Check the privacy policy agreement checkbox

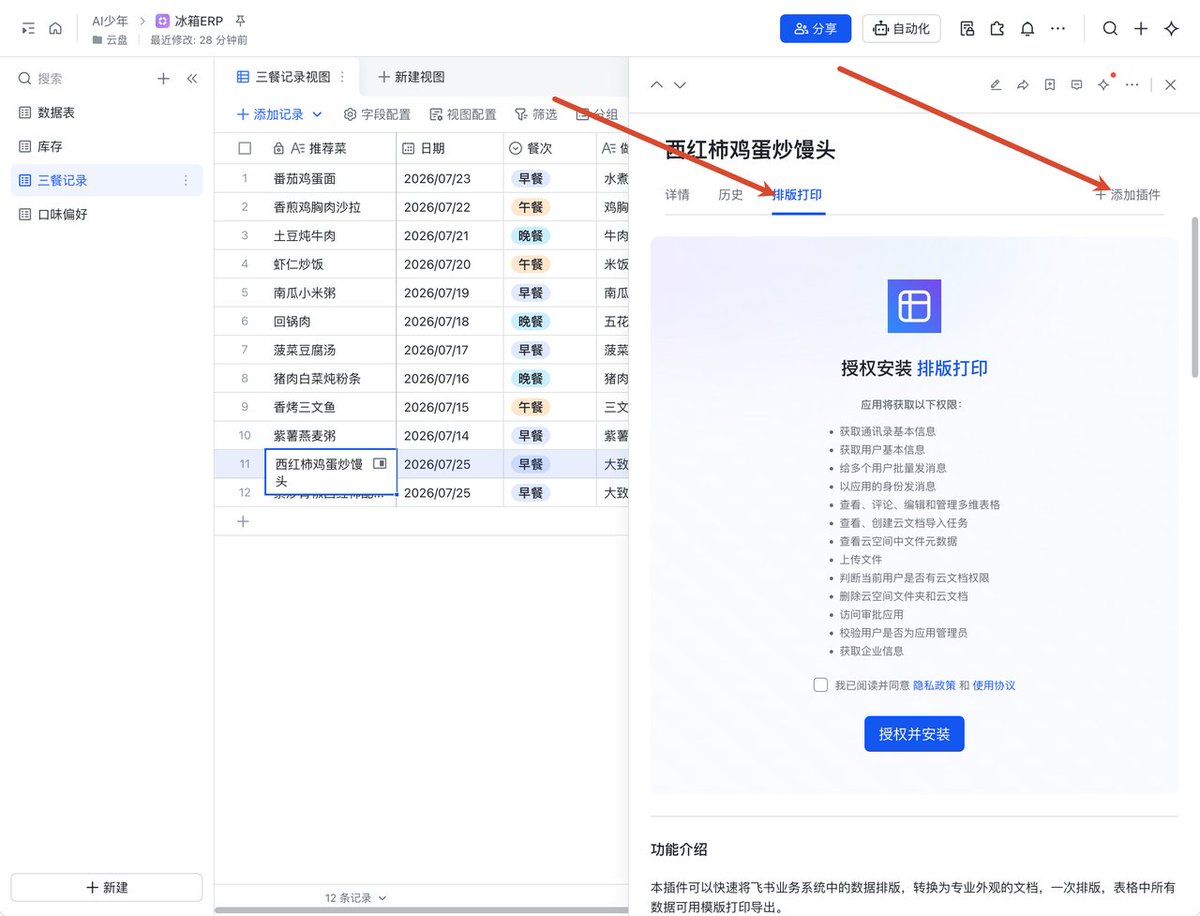tap(821, 685)
